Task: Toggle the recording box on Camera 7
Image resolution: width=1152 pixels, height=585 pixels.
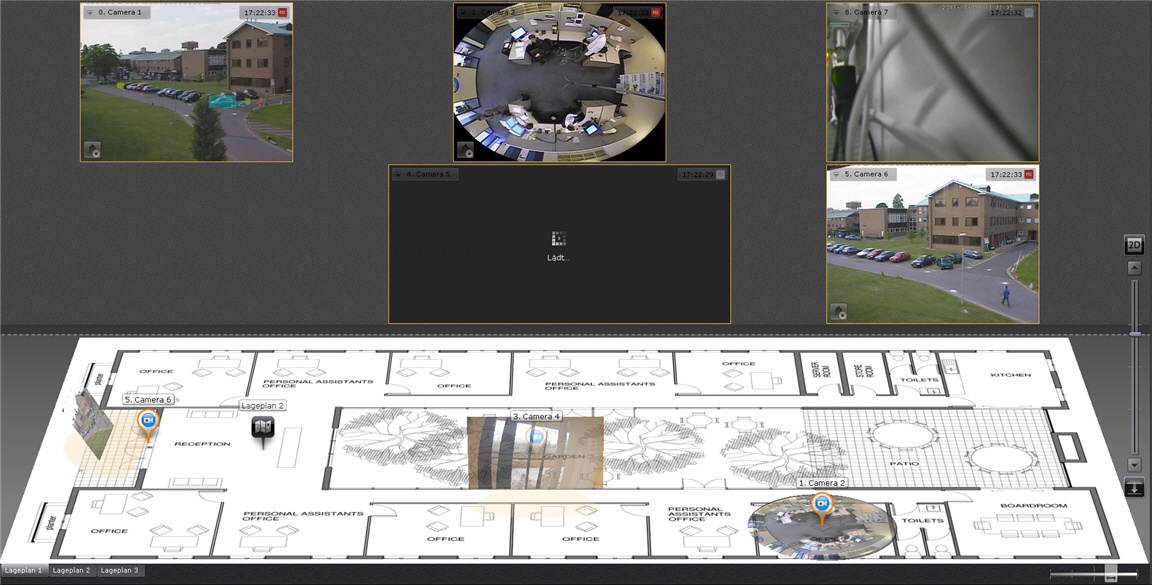Action: [x=1029, y=13]
